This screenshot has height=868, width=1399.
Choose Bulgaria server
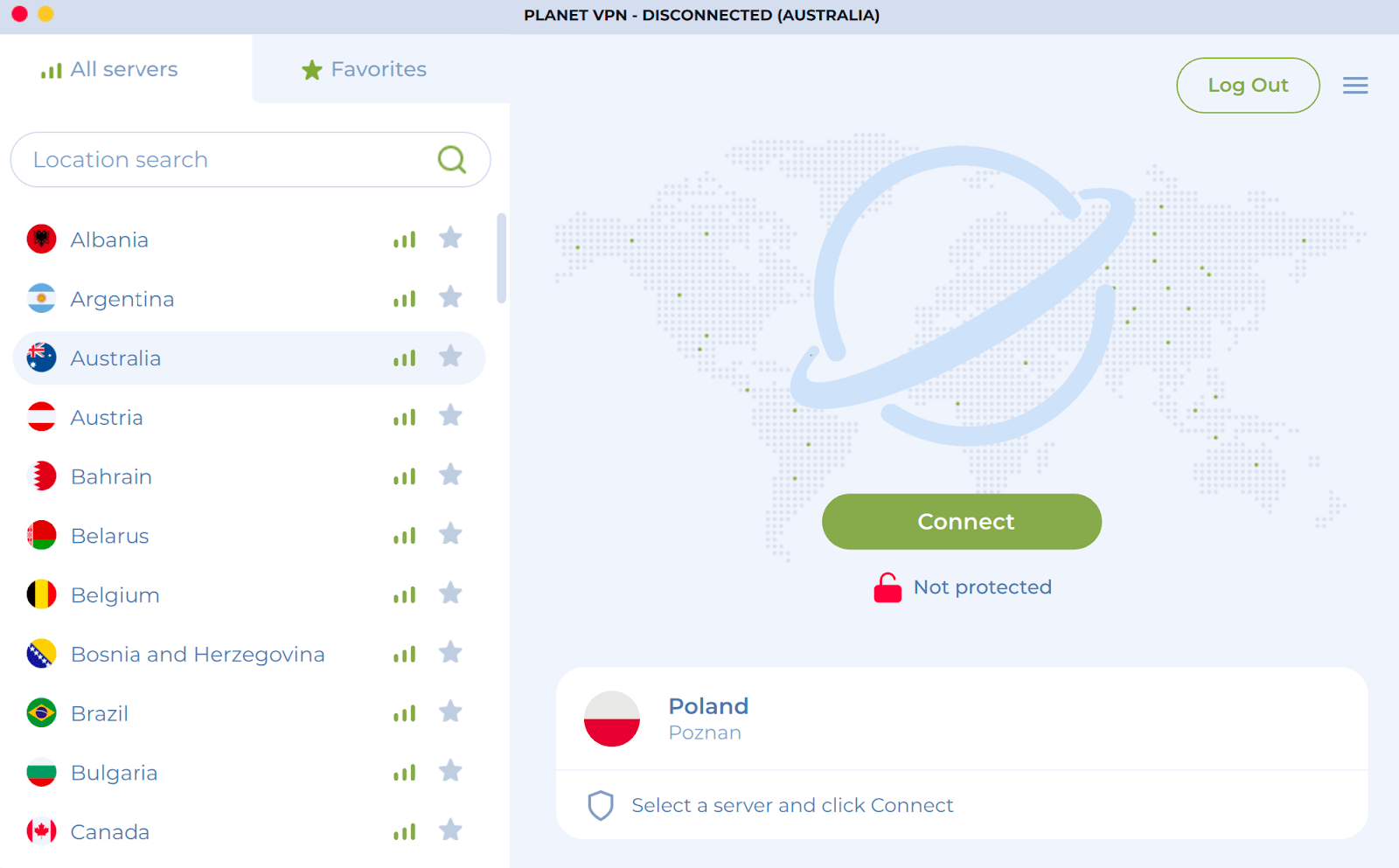(249, 773)
